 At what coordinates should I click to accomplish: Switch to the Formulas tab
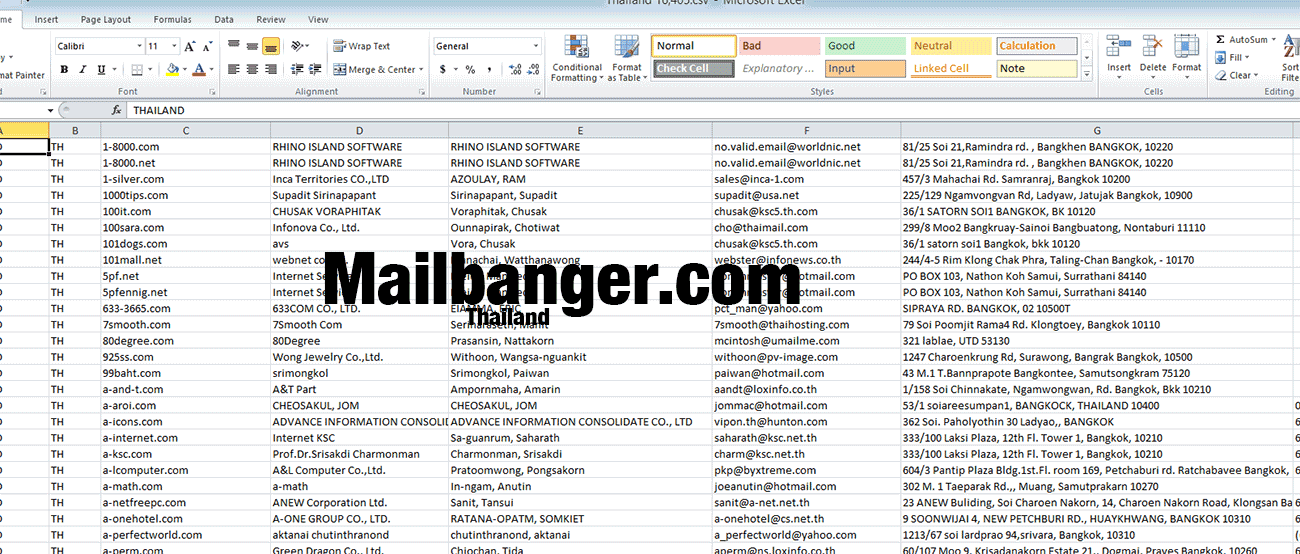coord(173,19)
